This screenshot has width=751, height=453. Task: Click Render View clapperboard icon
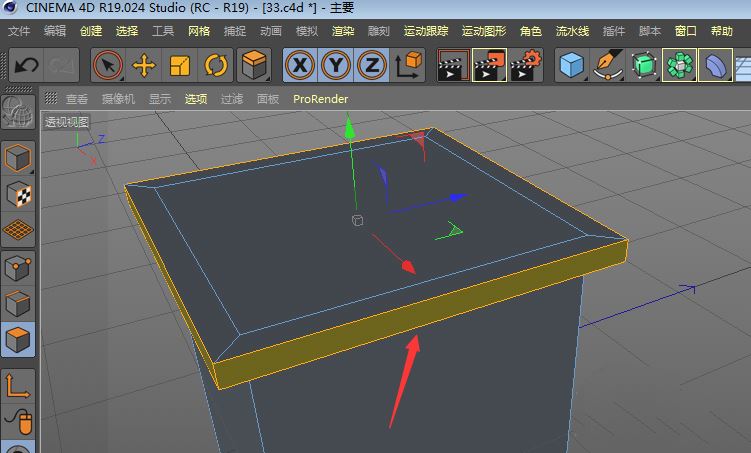click(453, 65)
